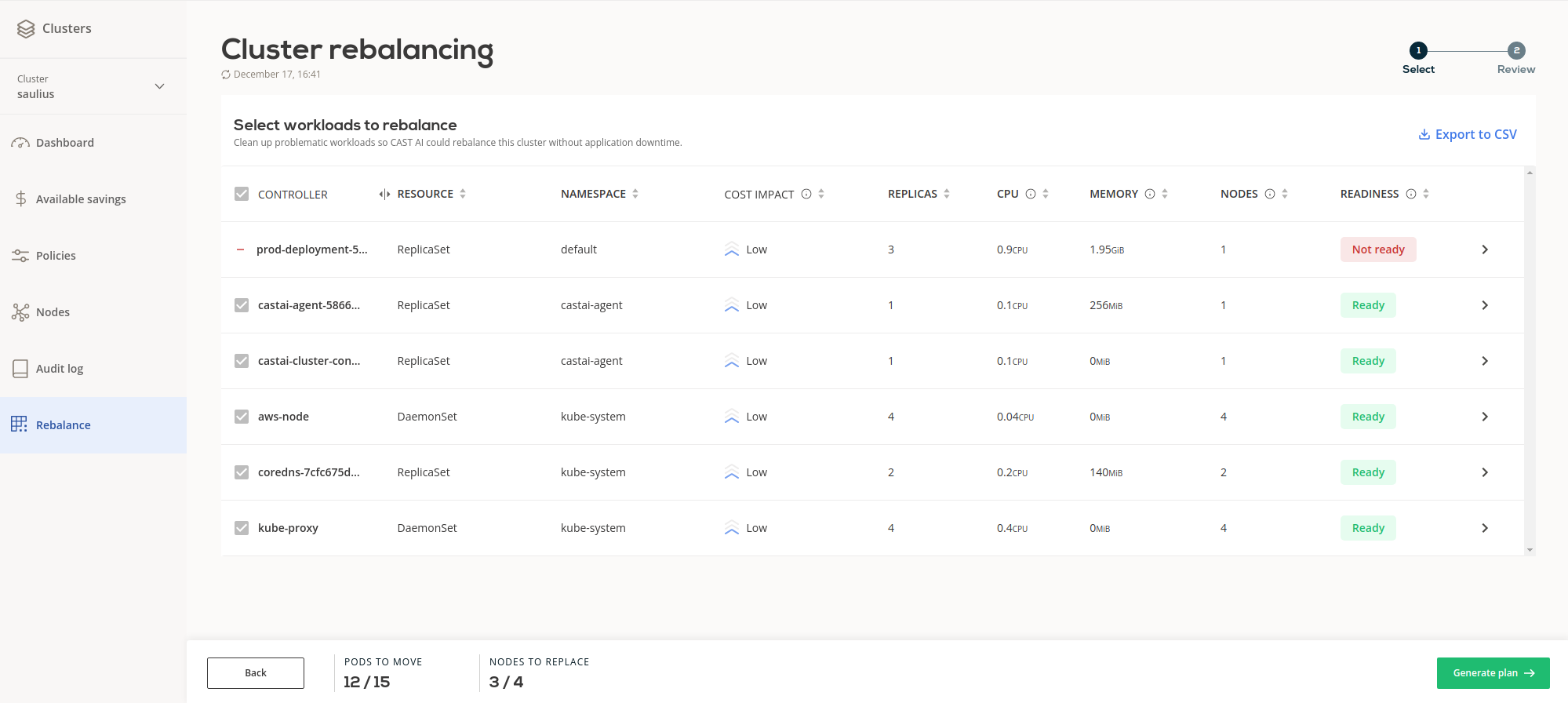Click the prod-deployment-5... controller name

pyautogui.click(x=311, y=250)
